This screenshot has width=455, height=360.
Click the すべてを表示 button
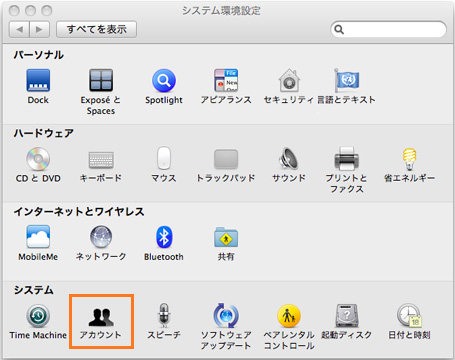pos(96,29)
